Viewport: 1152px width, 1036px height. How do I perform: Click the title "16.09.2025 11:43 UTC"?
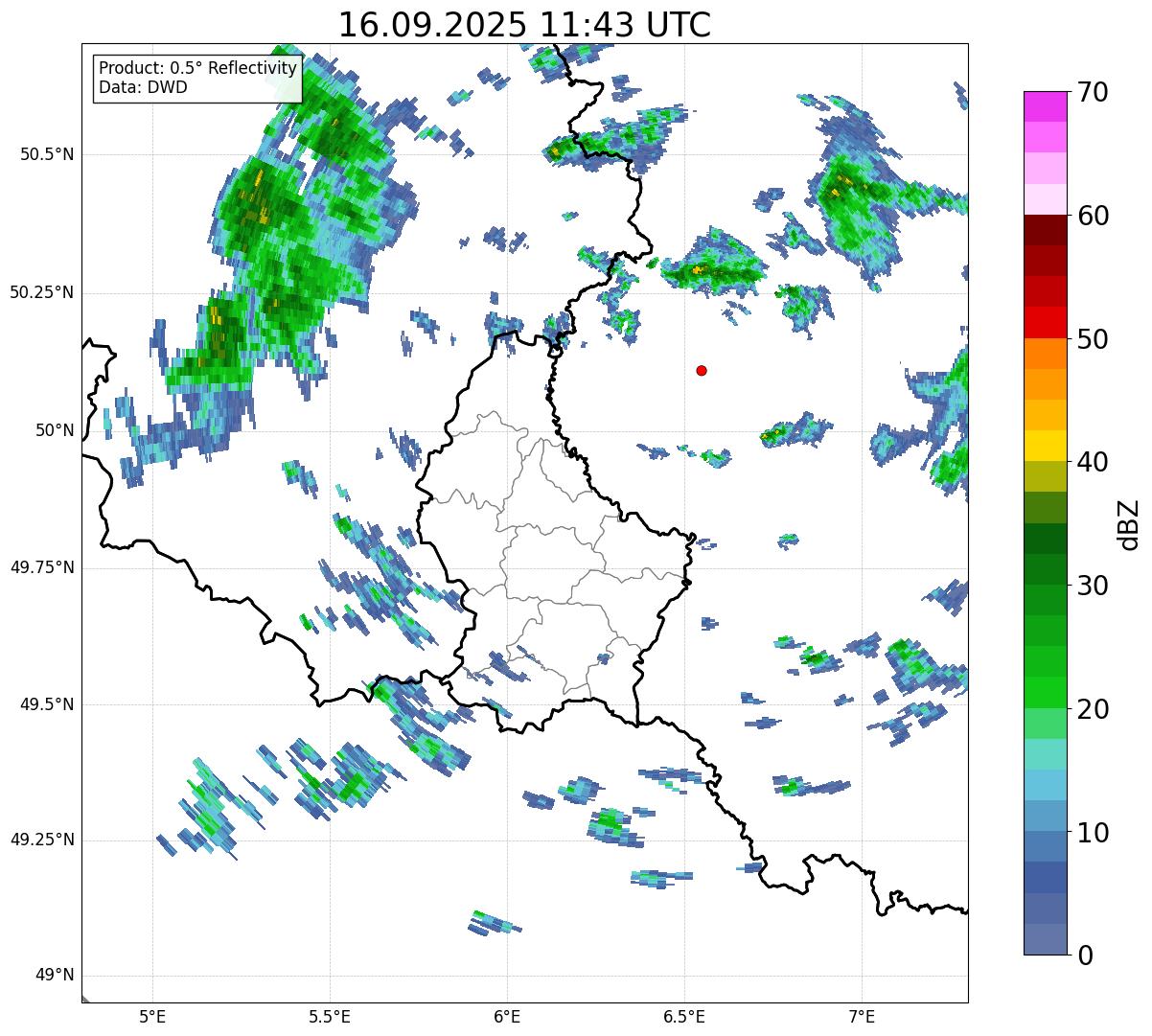tap(524, 25)
